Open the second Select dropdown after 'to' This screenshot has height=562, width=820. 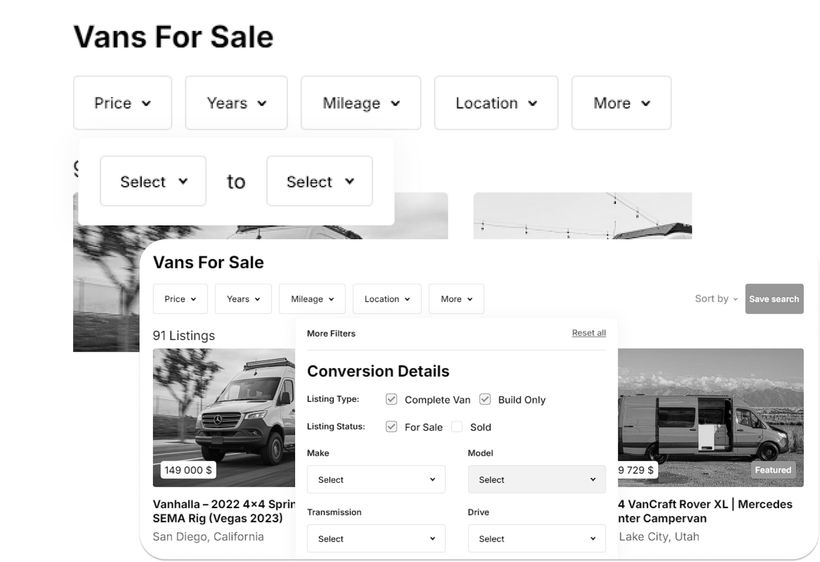click(320, 181)
